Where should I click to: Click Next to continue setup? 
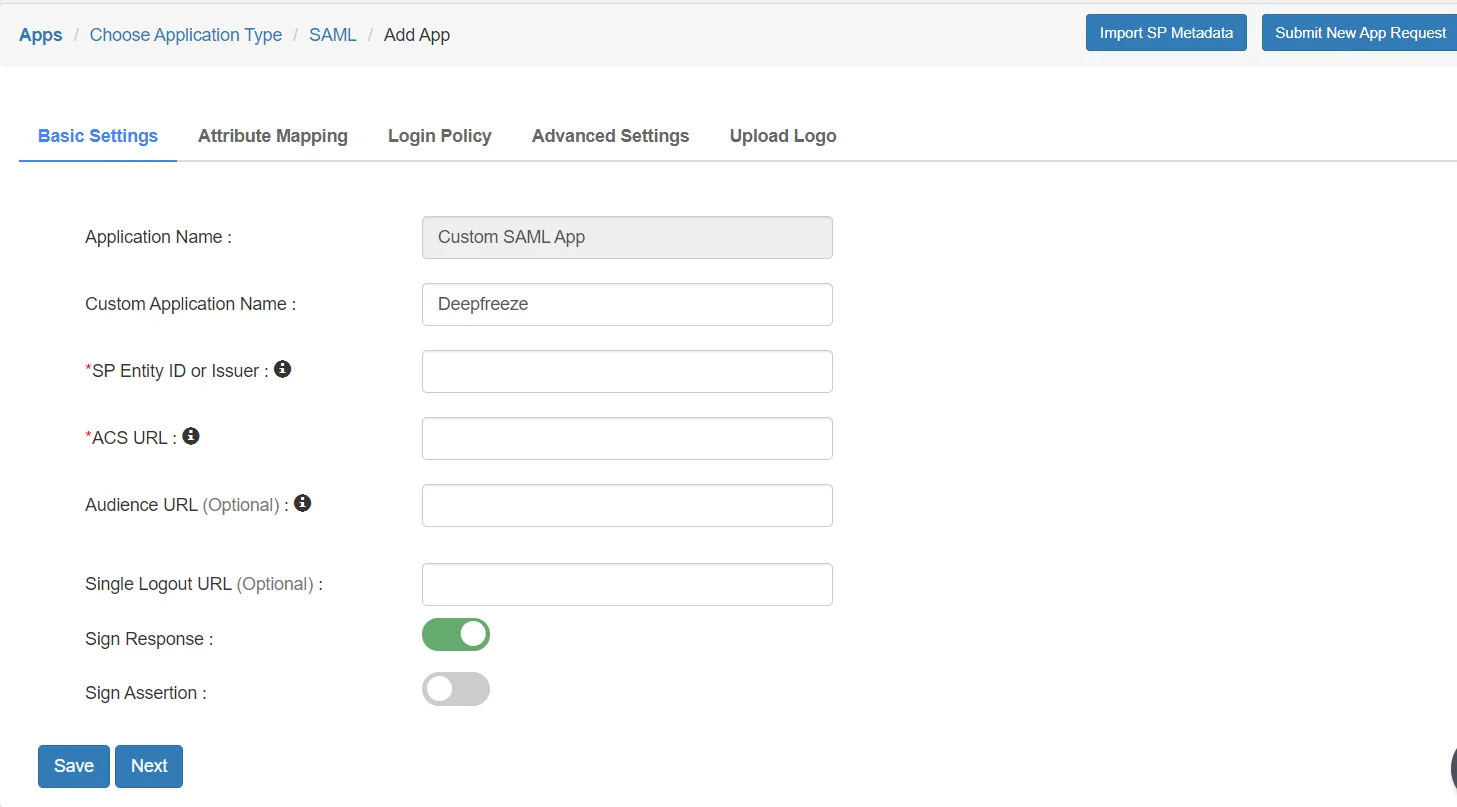[148, 765]
